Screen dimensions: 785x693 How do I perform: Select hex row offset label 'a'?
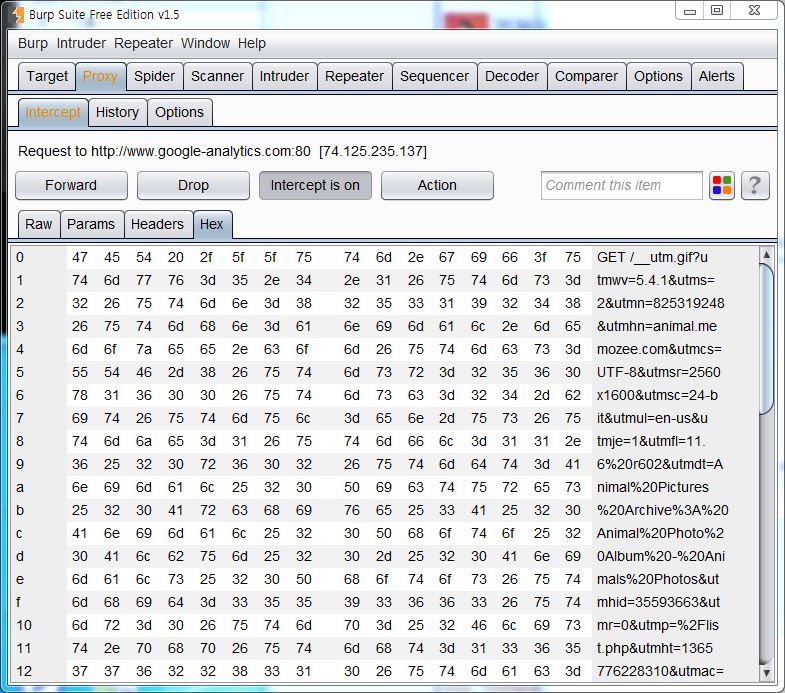click(20, 487)
